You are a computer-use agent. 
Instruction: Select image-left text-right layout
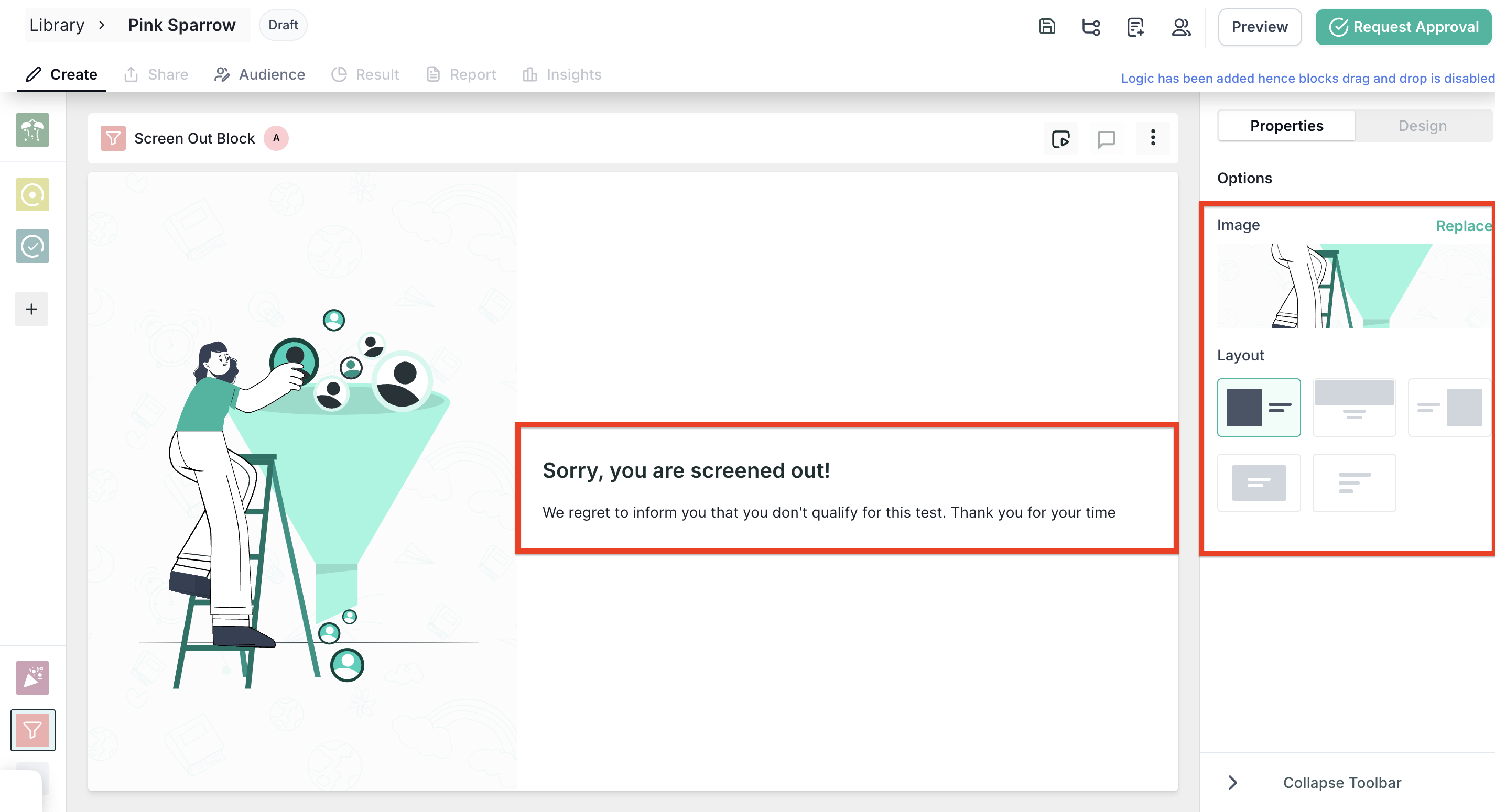pyautogui.click(x=1259, y=407)
